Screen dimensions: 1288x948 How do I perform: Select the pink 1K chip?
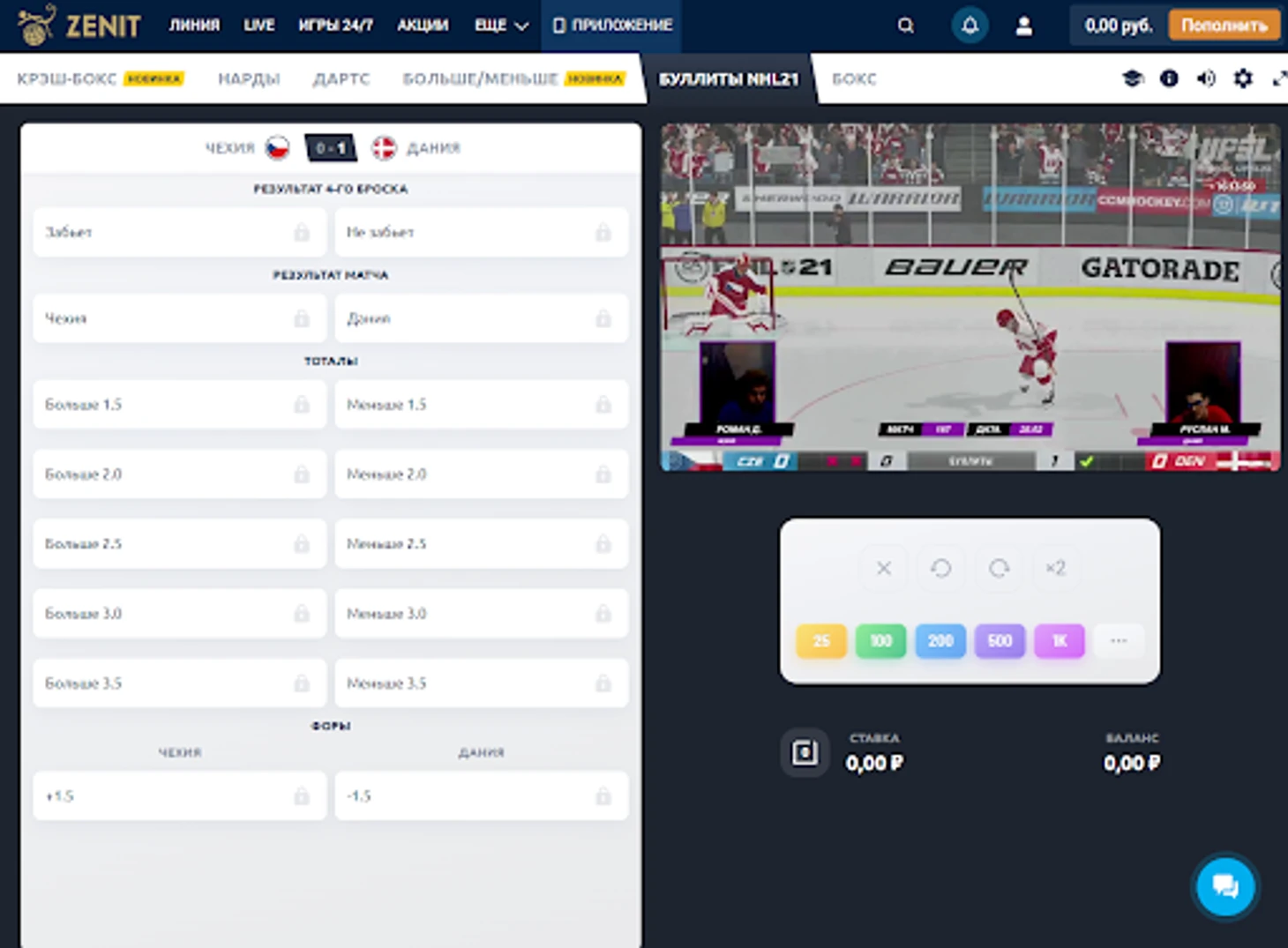[1060, 641]
